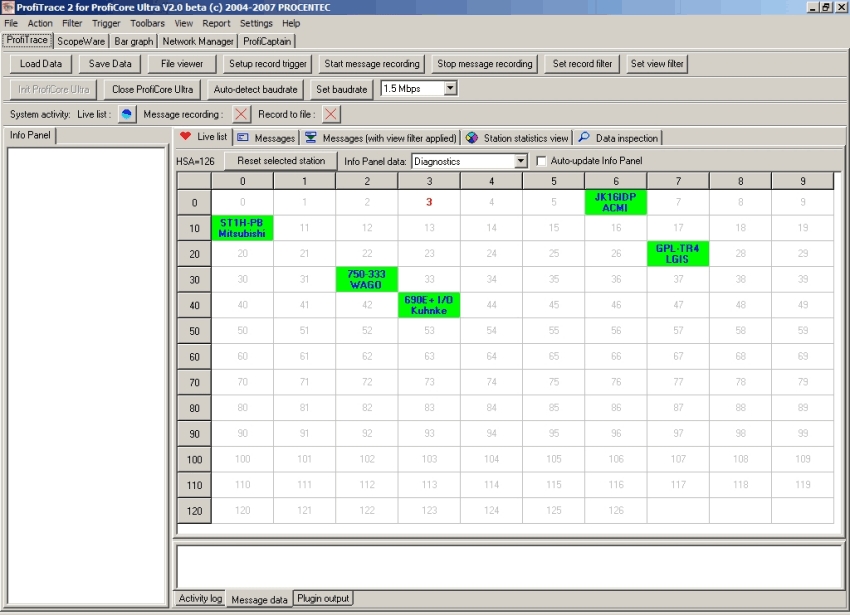The image size is (850, 615).
Task: Click the Record to file red X icon
Action: [x=331, y=114]
